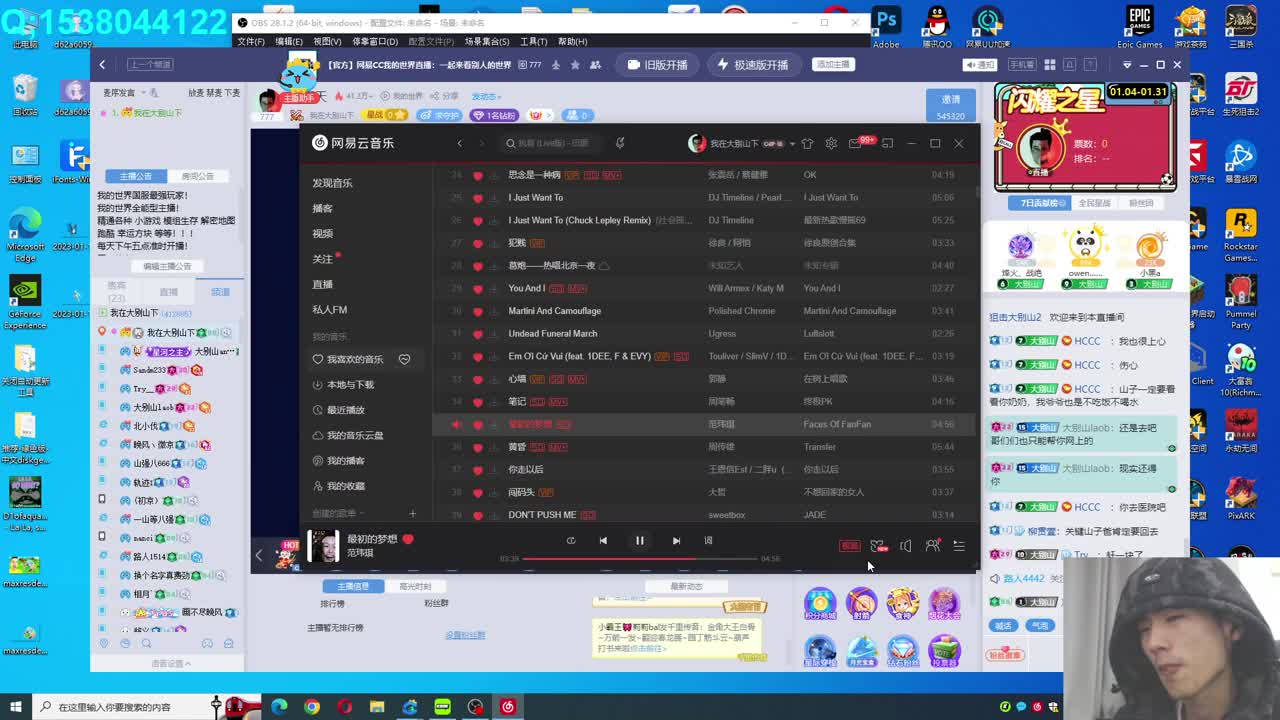Unlike the song Martini And Camouflage
The image size is (1280, 720).
(x=477, y=311)
